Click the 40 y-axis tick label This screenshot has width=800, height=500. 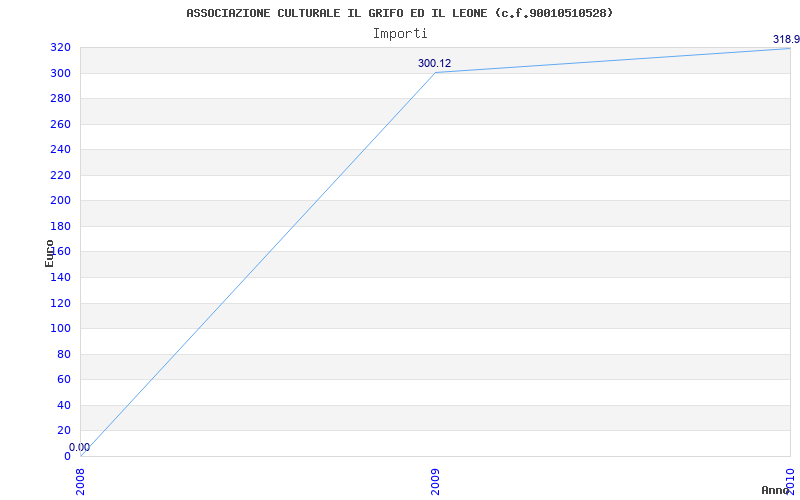[x=64, y=405]
